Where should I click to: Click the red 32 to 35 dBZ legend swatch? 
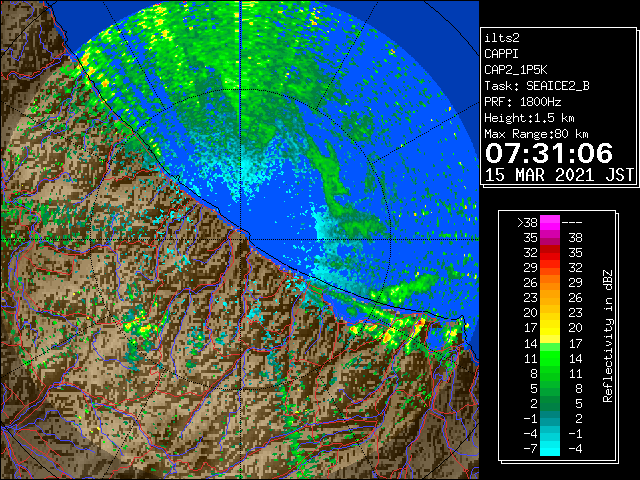click(550, 253)
